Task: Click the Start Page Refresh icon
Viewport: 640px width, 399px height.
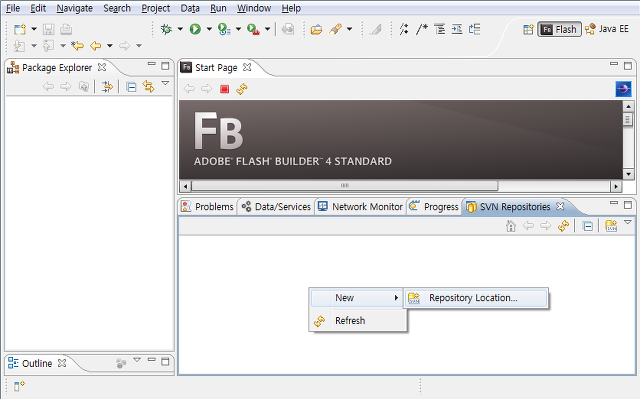Action: (x=242, y=89)
